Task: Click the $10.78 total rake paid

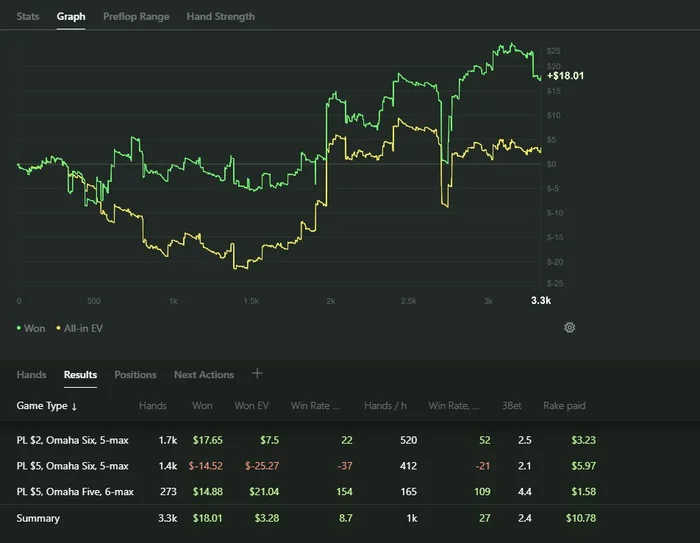Action: [581, 518]
